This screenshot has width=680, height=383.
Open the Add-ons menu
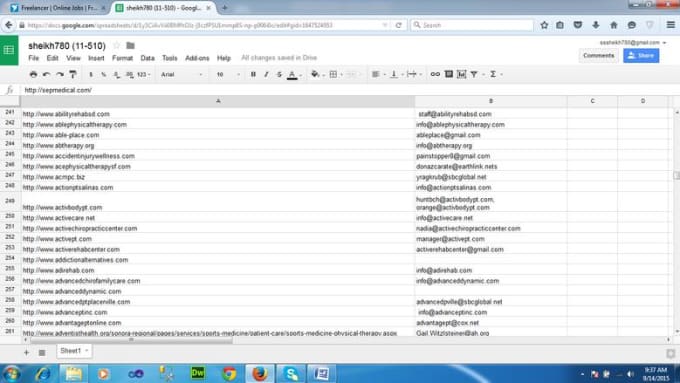coord(197,58)
